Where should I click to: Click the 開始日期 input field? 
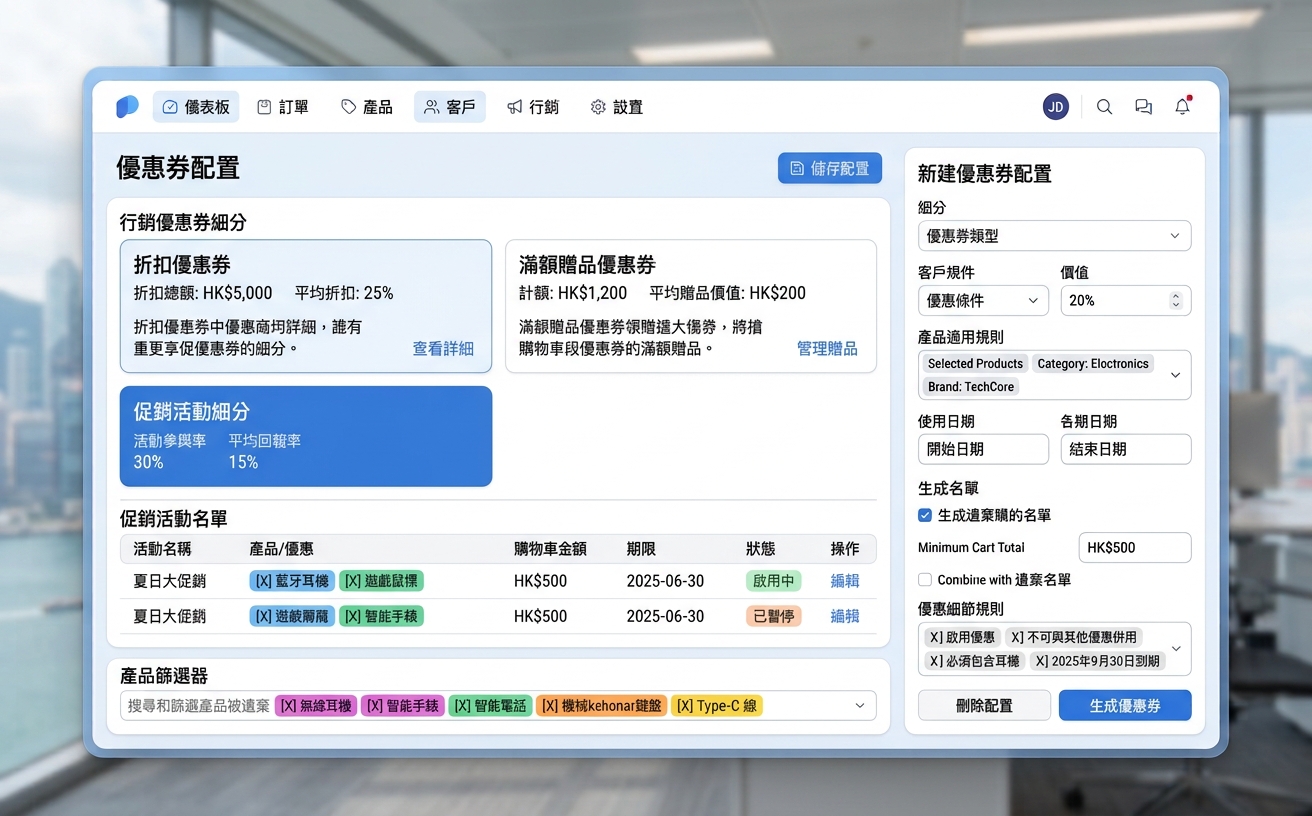pyautogui.click(x=983, y=449)
